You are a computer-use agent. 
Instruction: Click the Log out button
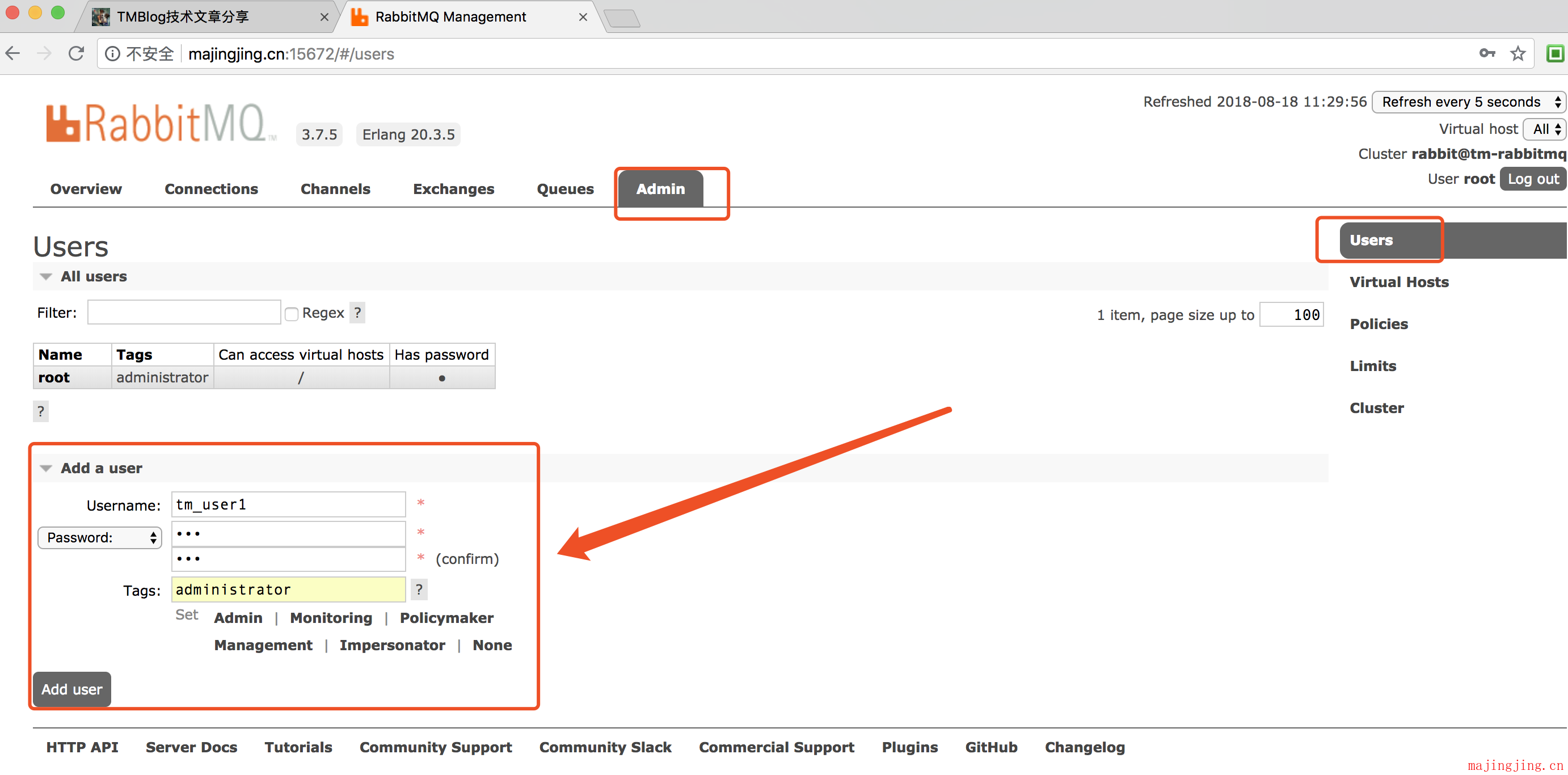tap(1533, 179)
